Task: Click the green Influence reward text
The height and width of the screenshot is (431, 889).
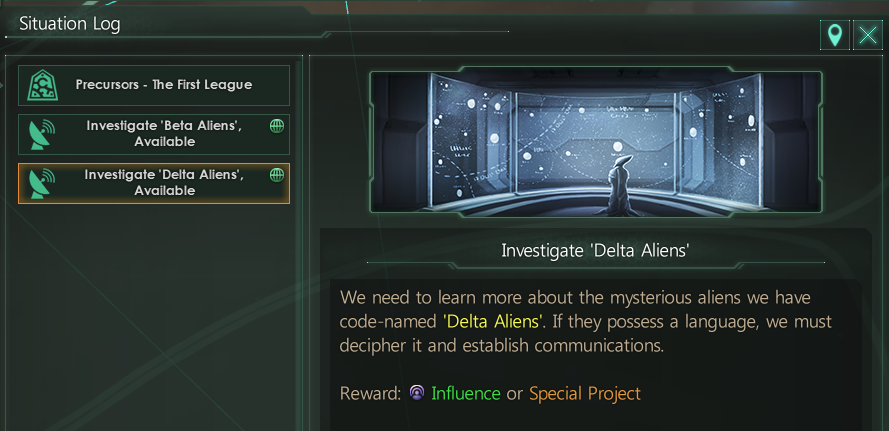Action: pos(465,393)
